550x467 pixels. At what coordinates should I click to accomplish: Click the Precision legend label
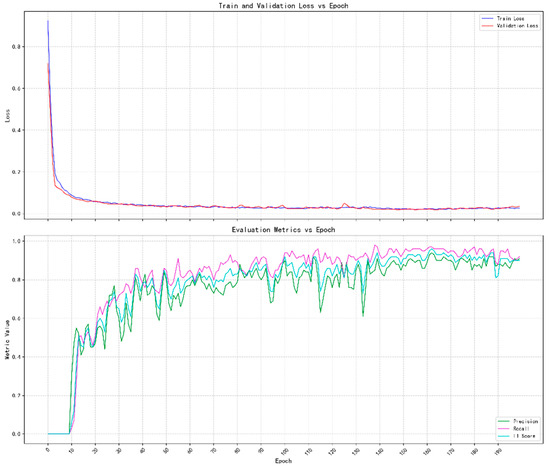[525, 421]
